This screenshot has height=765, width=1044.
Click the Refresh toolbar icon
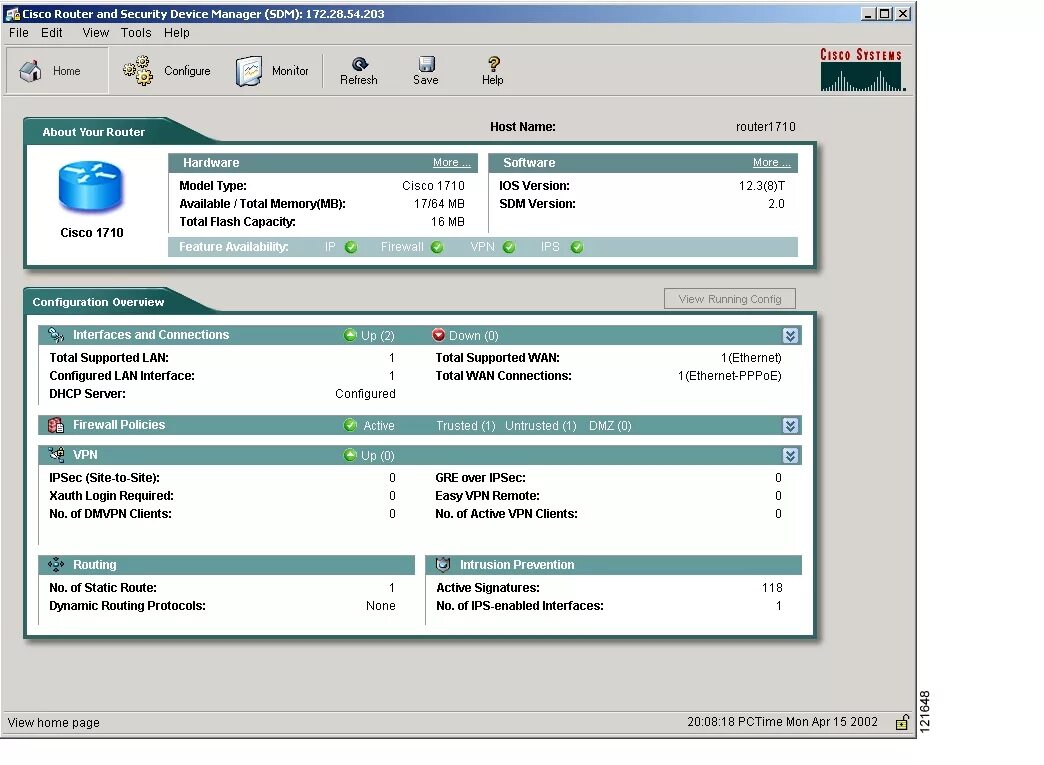tap(360, 63)
